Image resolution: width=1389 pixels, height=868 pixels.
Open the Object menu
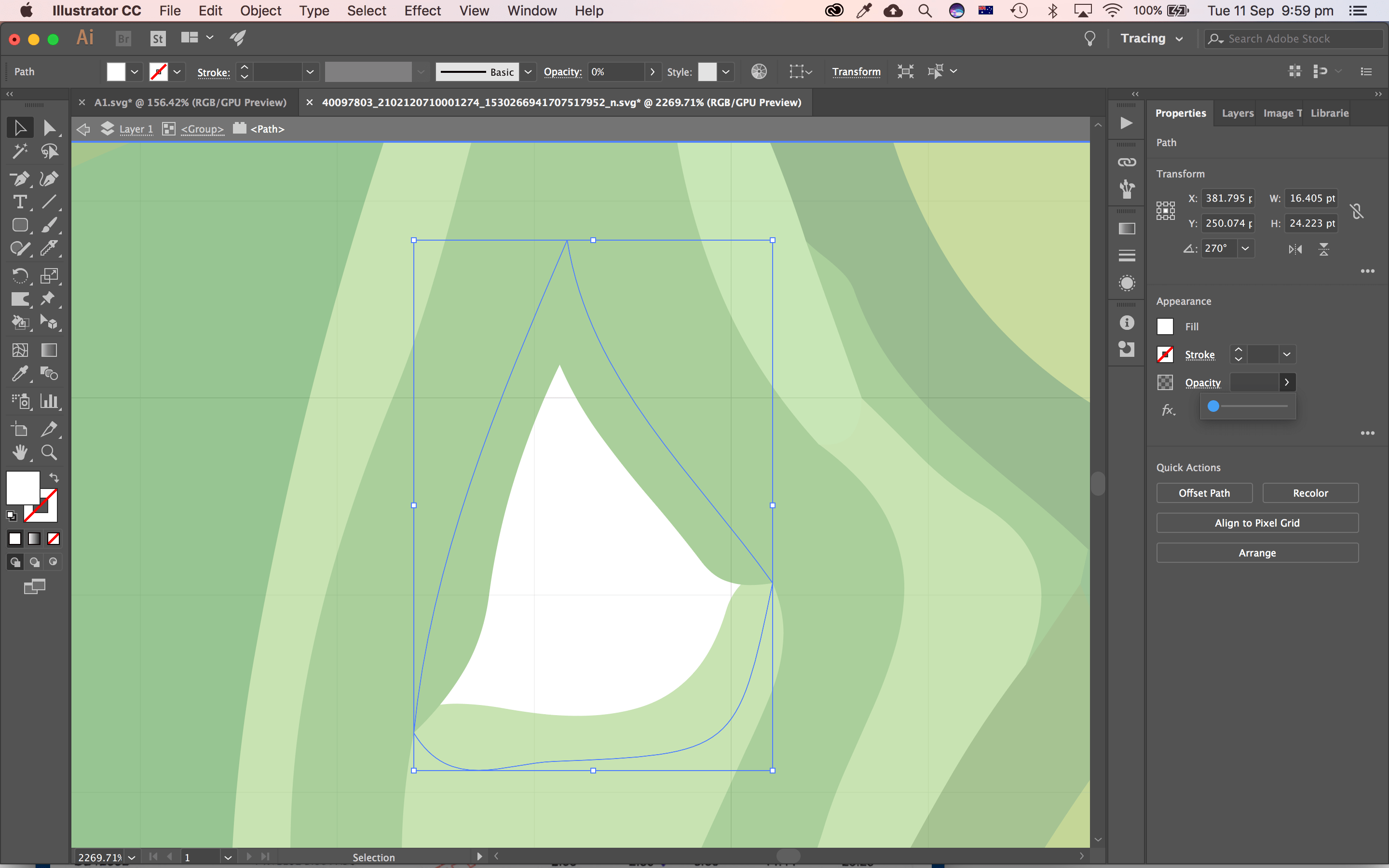[x=260, y=10]
